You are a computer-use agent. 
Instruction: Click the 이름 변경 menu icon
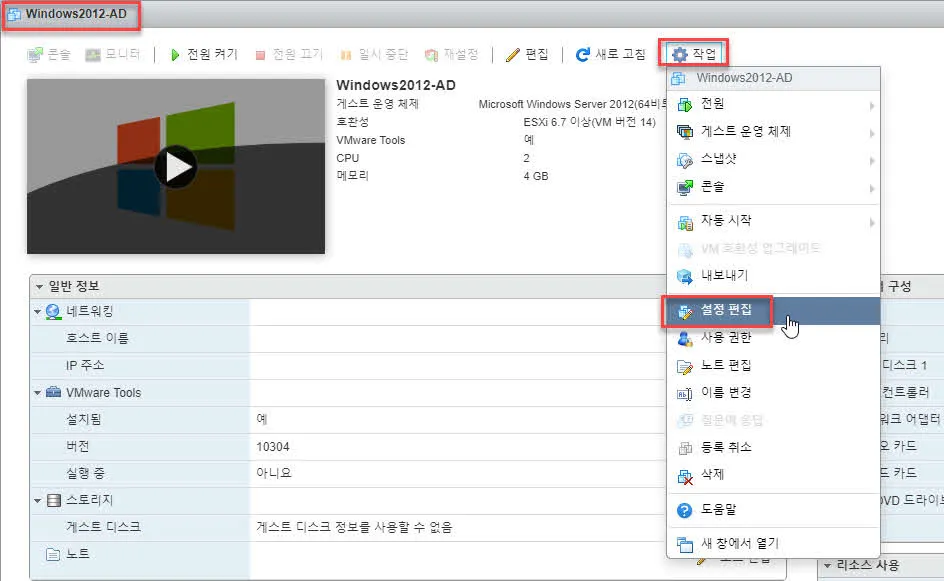[685, 394]
